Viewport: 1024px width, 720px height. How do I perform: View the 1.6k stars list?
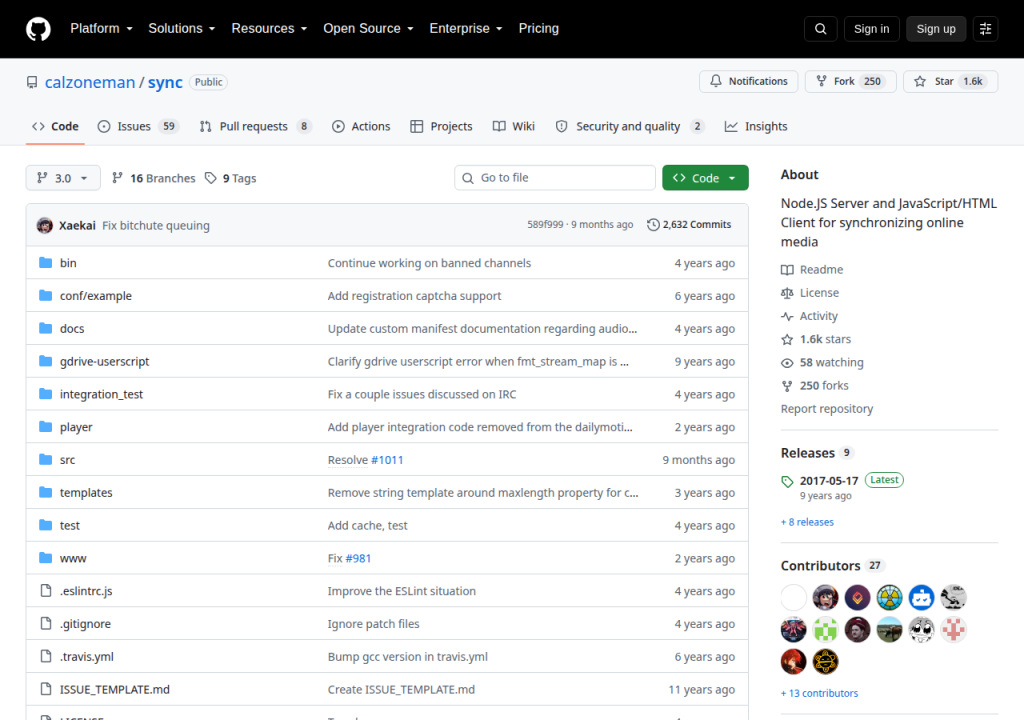[816, 339]
